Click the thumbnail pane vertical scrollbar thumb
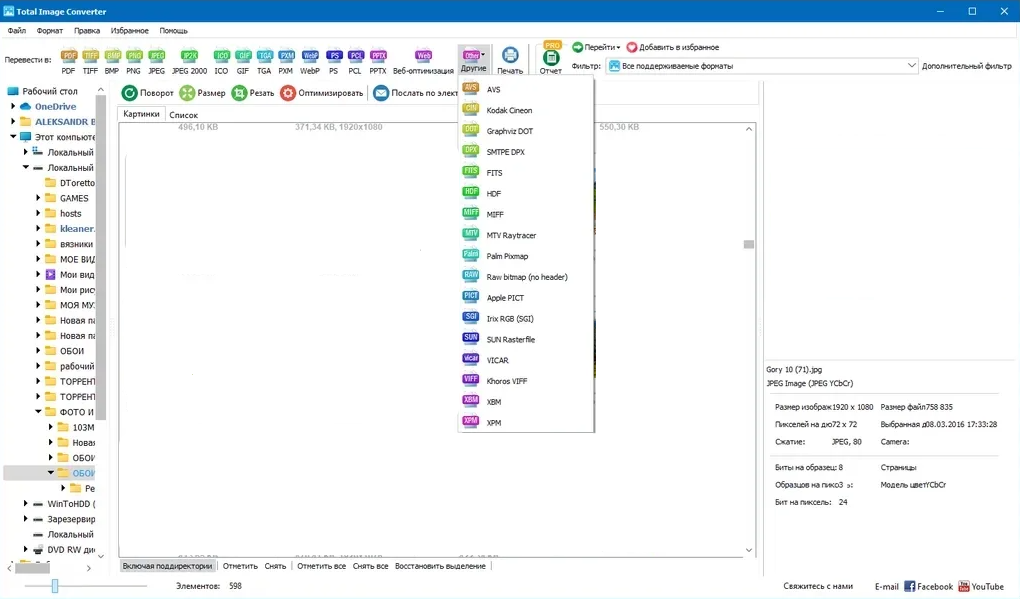This screenshot has height=599, width=1020. (749, 245)
